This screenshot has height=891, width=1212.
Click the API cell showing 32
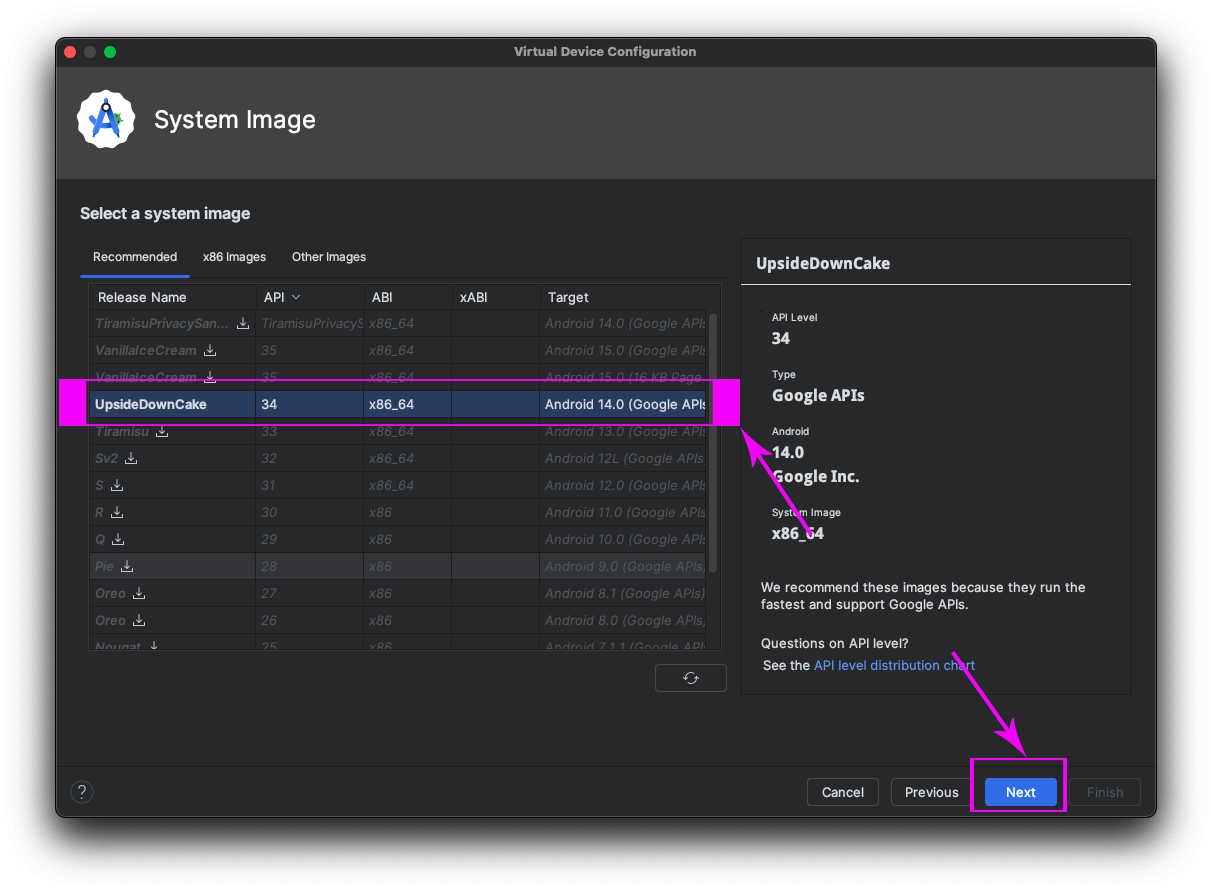point(310,459)
